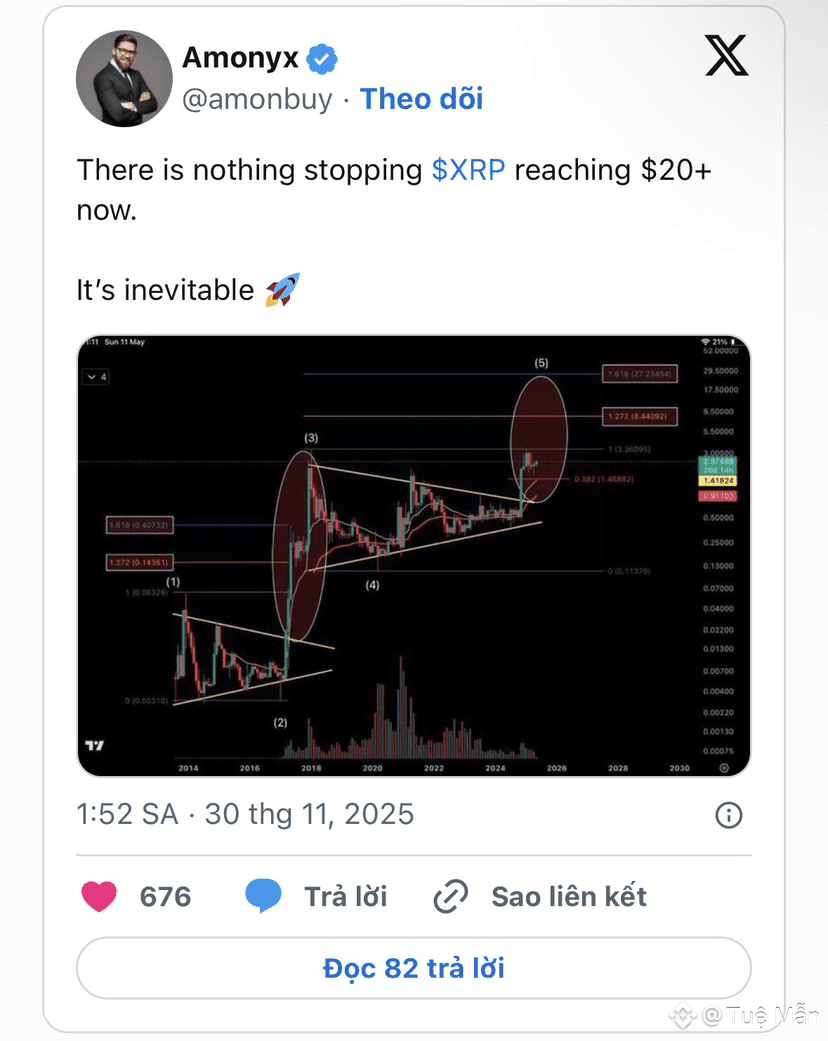Image resolution: width=828 pixels, height=1041 pixels.
Task: Expand the indicators dropdown showing 4
Action: pos(97,377)
